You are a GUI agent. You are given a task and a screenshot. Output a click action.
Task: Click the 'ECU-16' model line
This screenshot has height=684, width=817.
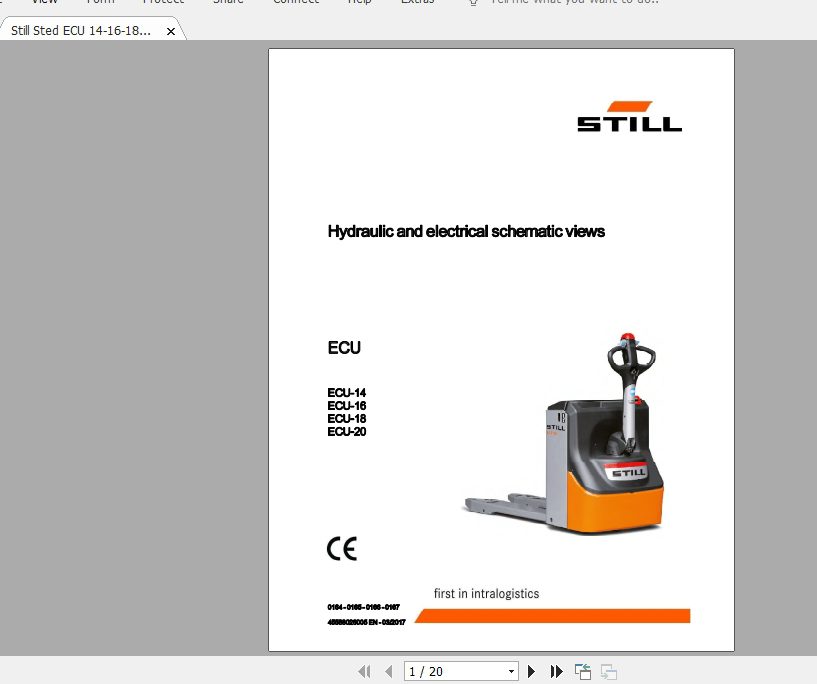click(346, 406)
